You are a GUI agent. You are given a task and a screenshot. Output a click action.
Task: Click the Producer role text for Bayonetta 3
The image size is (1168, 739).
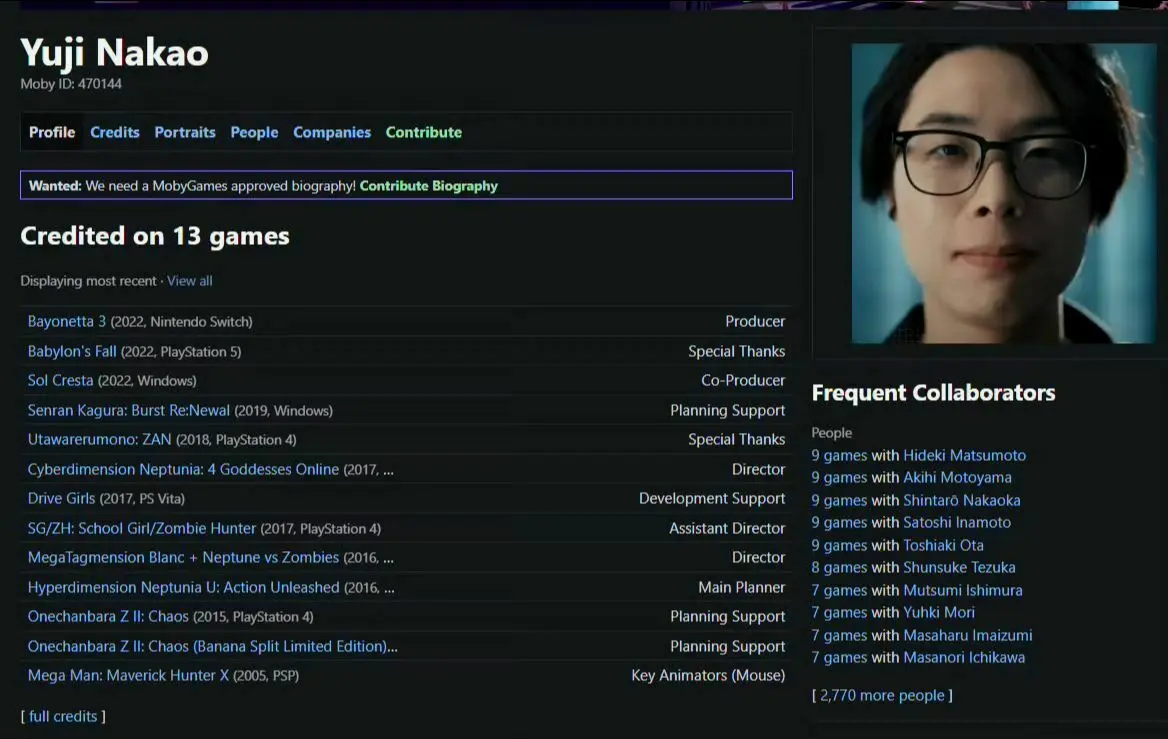[x=755, y=322]
